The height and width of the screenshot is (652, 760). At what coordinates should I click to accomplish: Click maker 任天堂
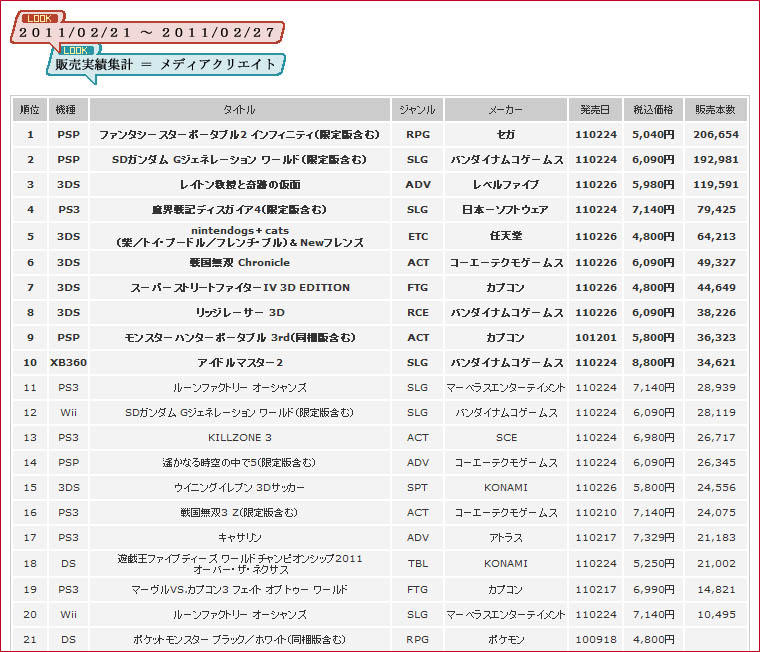coord(506,236)
